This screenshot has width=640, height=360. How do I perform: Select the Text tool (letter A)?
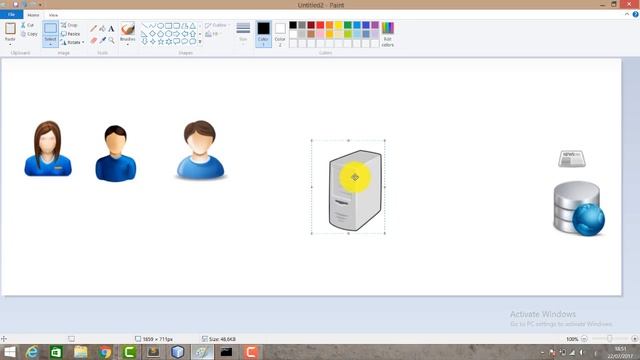coord(111,29)
